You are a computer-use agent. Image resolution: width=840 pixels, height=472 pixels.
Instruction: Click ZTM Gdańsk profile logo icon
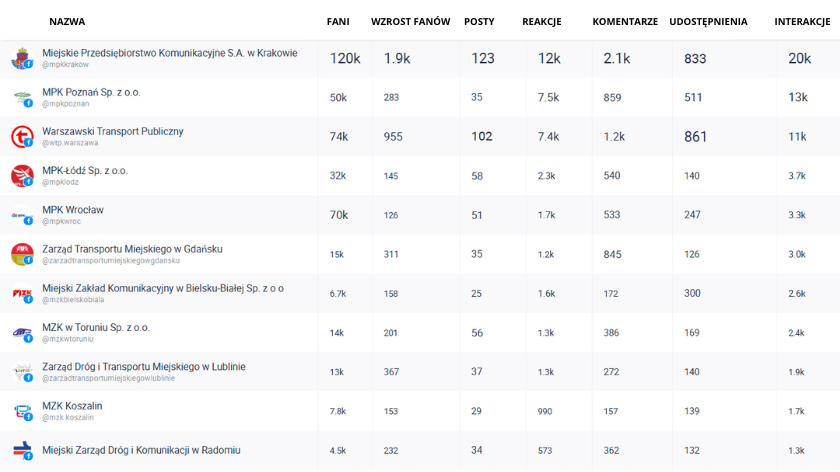pyautogui.click(x=22, y=254)
